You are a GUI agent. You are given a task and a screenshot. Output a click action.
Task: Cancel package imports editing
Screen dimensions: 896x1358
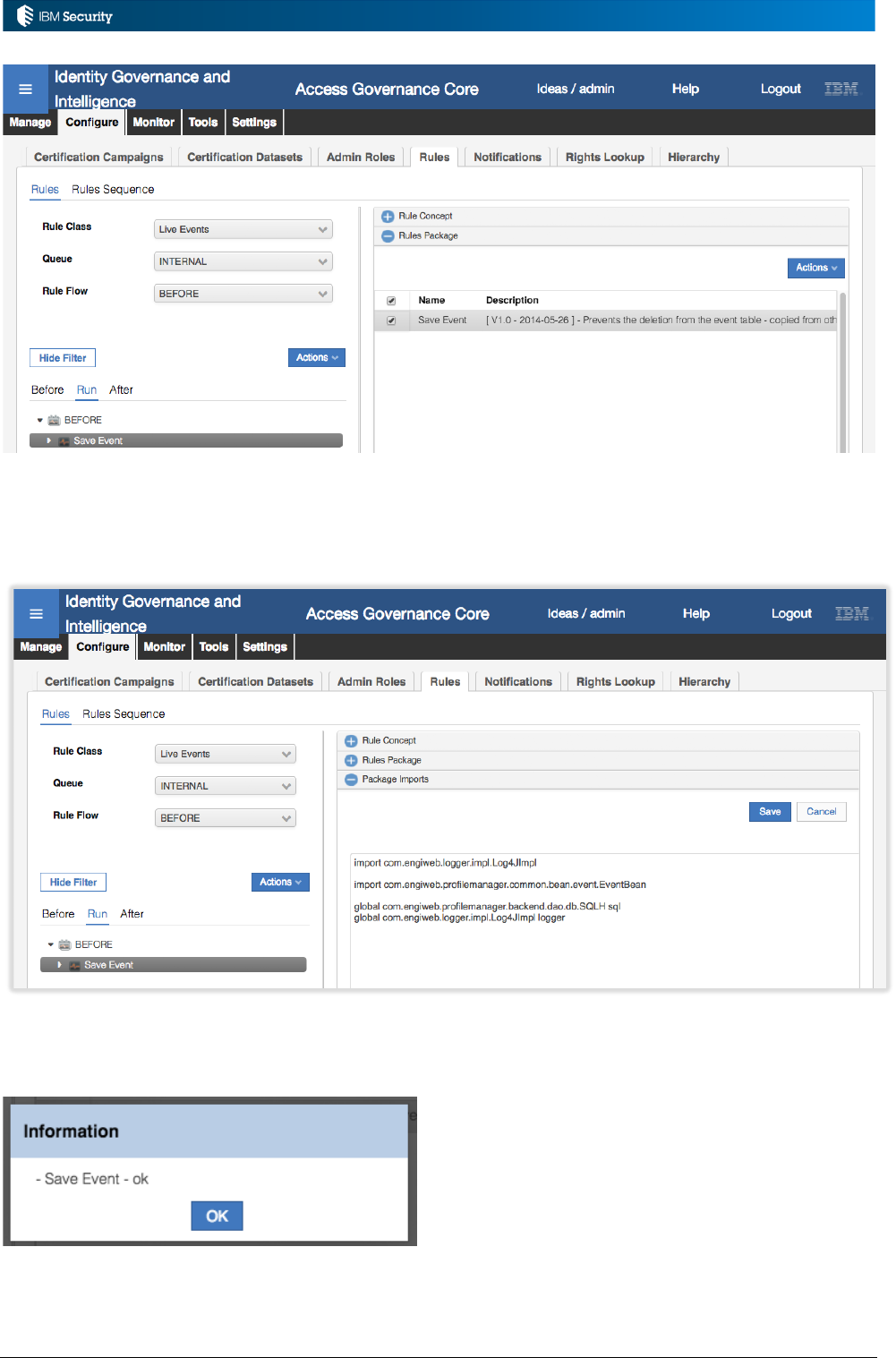pos(822,812)
